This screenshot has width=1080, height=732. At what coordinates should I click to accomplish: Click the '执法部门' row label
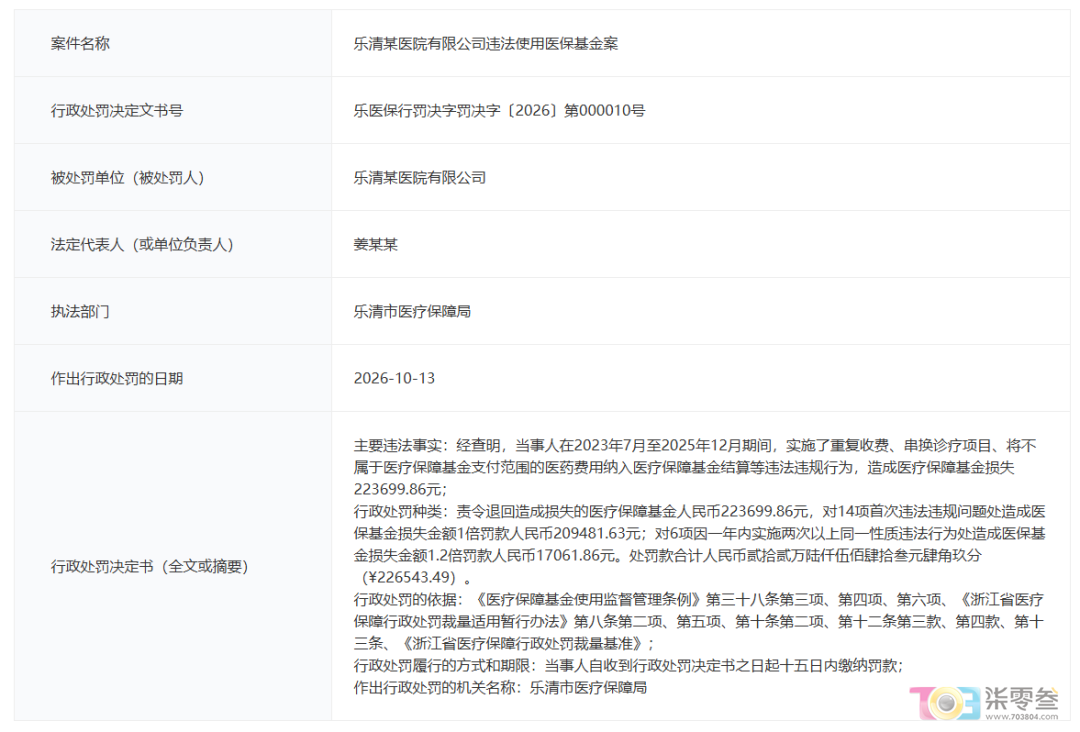pos(80,311)
